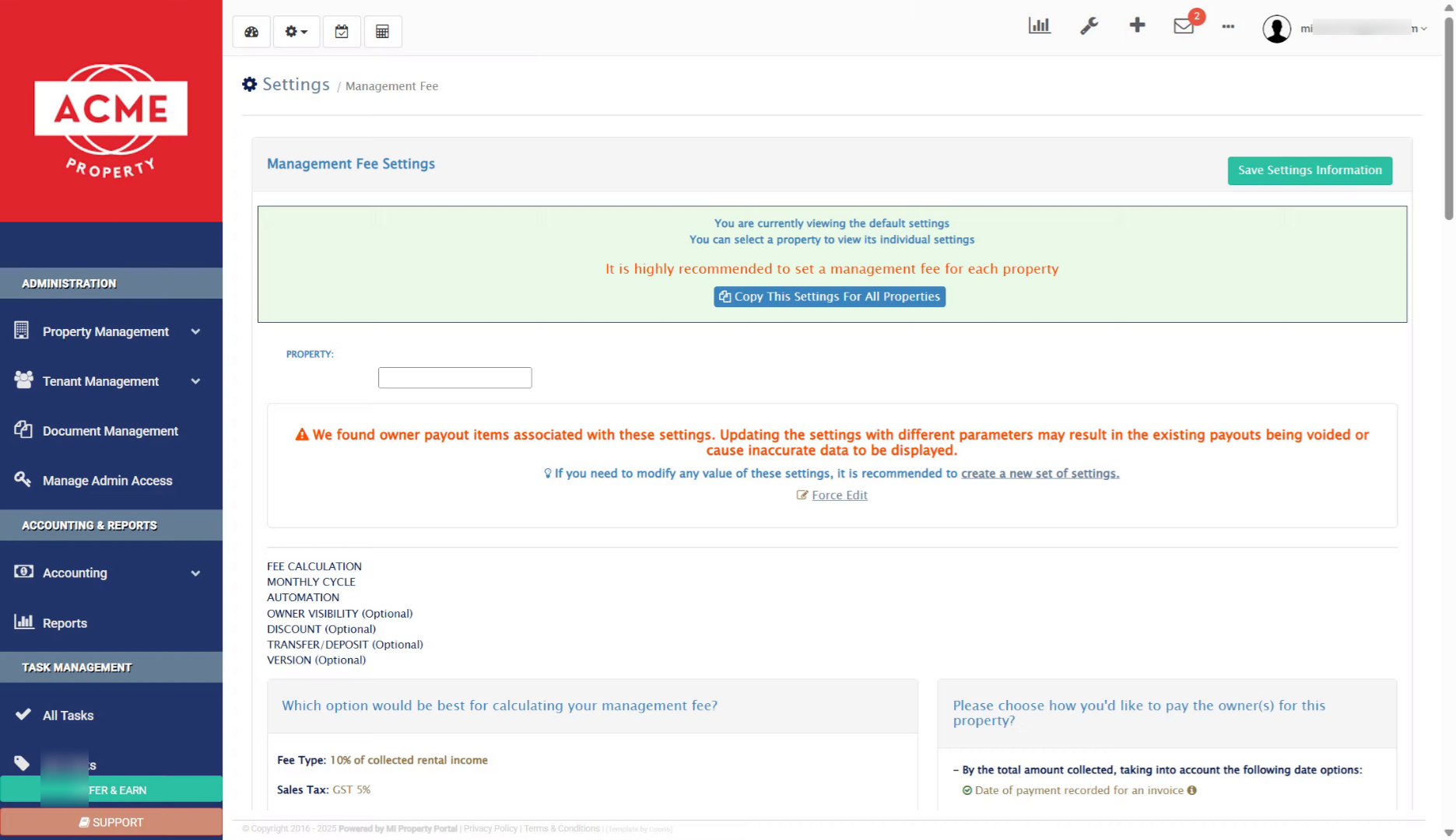Click the Settings breadcrumb title
The width and height of the screenshot is (1456, 840).
click(x=296, y=84)
